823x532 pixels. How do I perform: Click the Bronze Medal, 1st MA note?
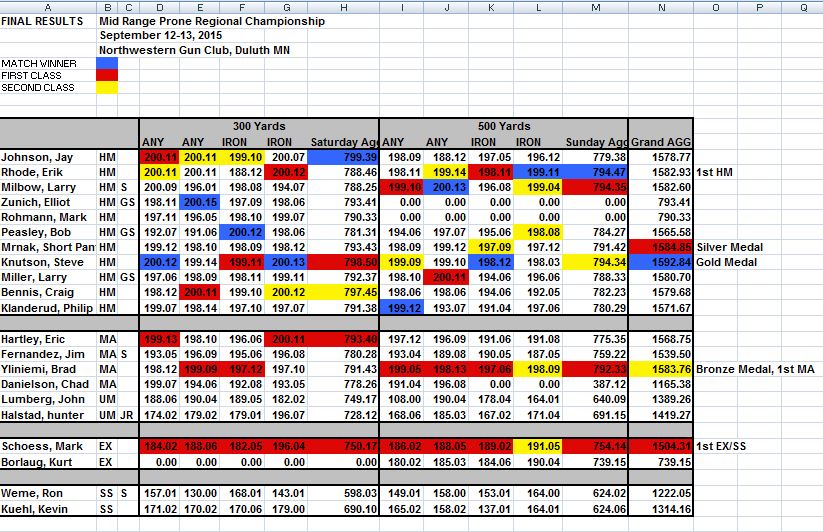click(x=755, y=369)
